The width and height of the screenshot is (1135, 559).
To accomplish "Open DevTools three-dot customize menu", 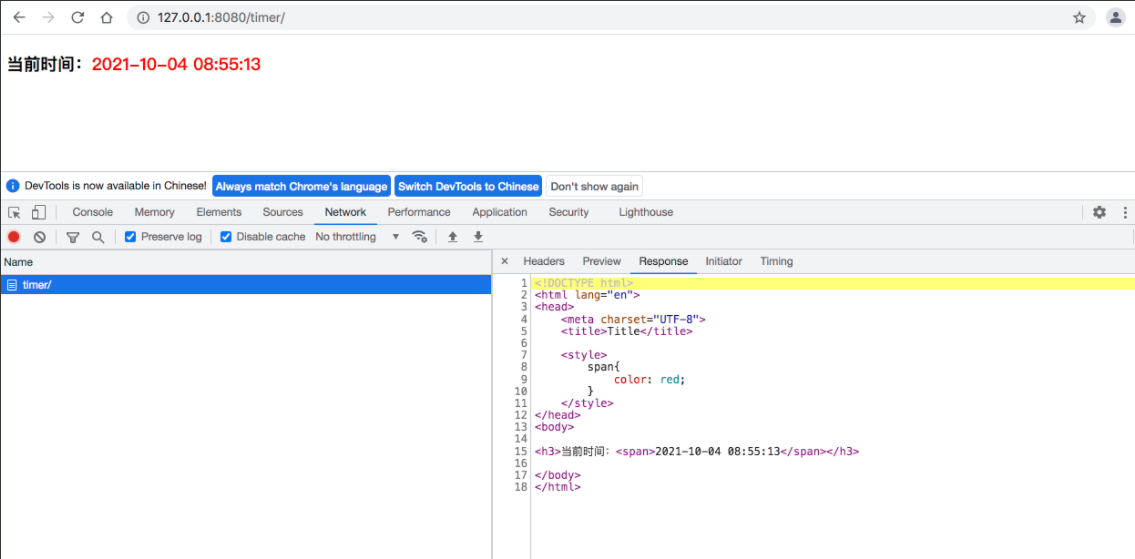I will [x=1125, y=212].
